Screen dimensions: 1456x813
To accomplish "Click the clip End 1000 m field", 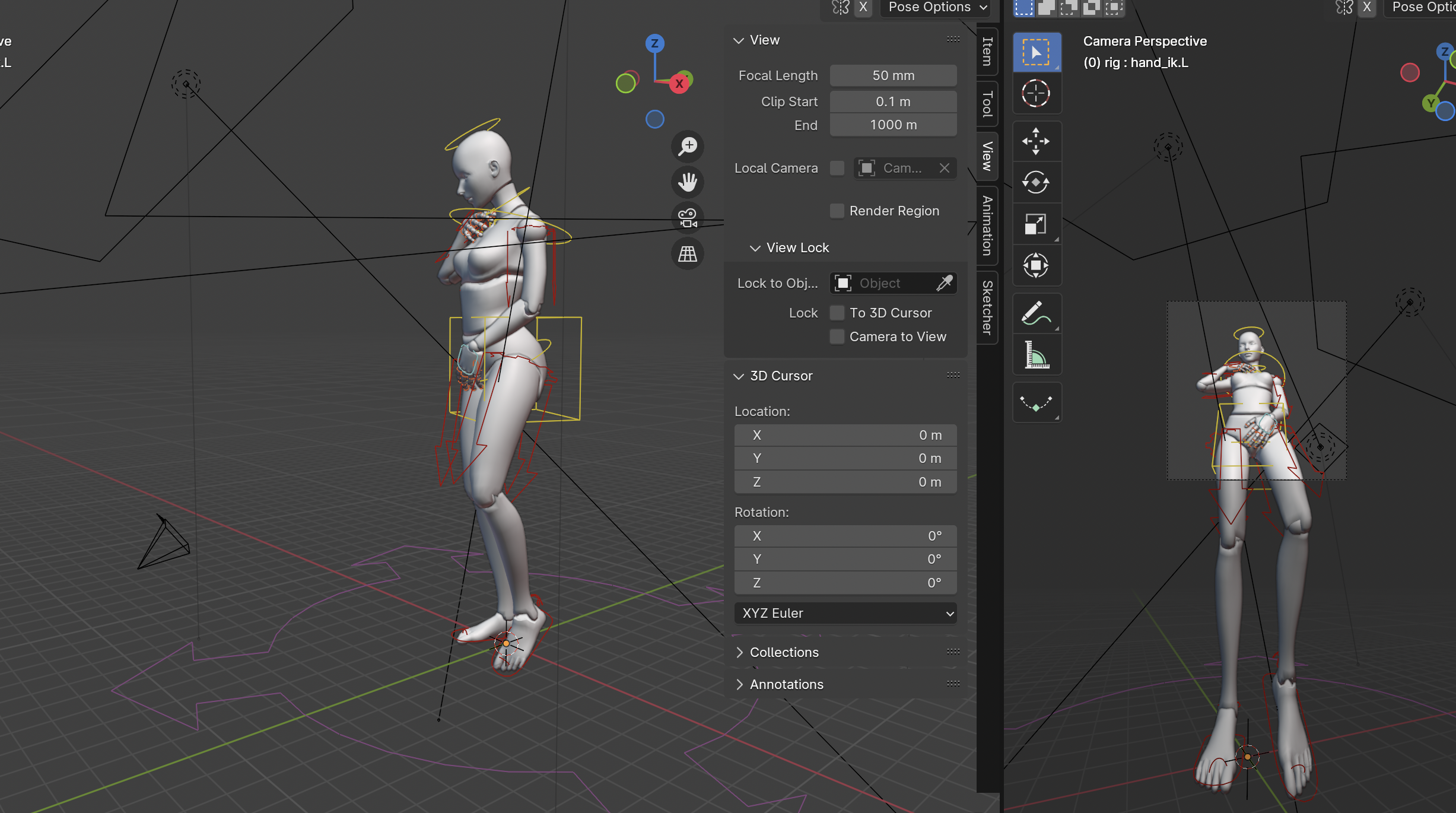I will click(x=893, y=125).
